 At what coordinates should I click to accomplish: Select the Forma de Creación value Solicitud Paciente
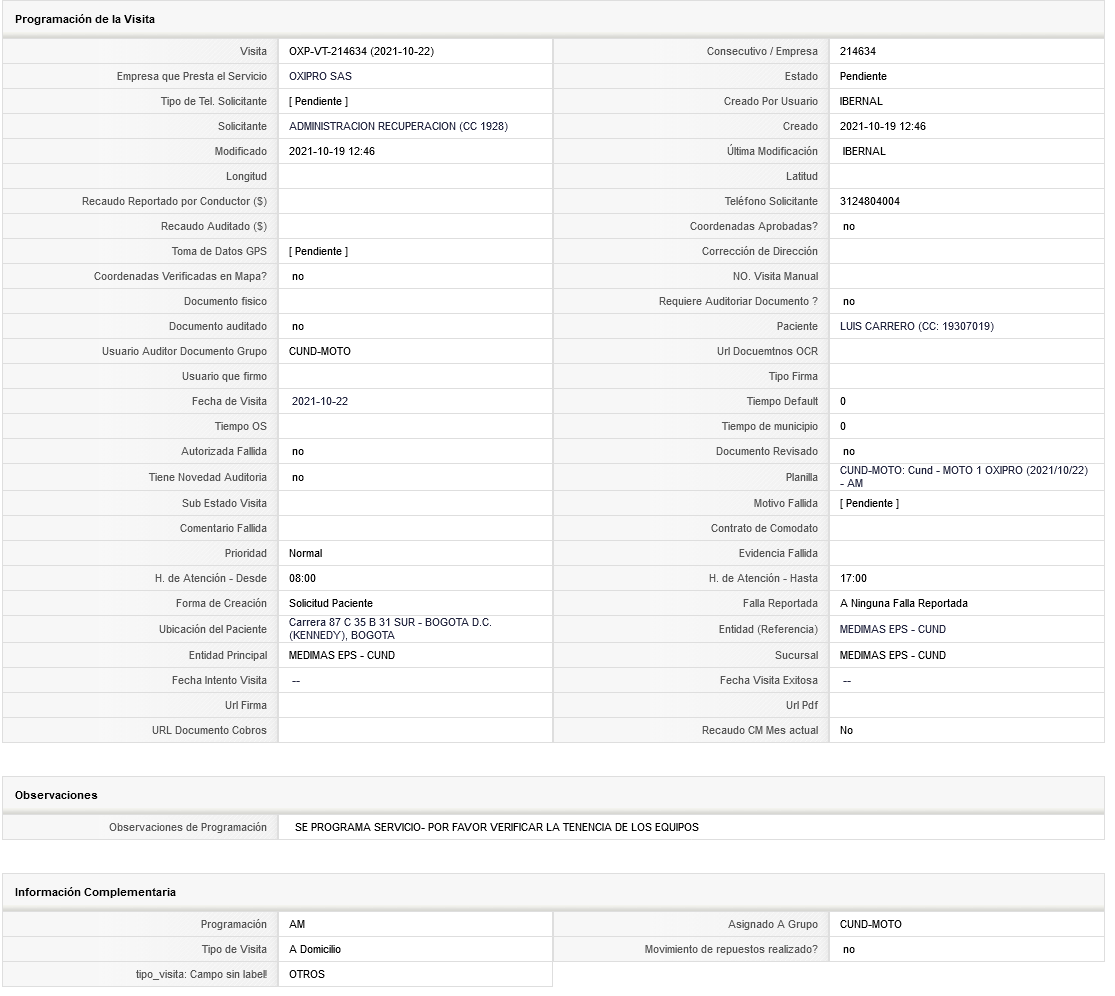coord(331,604)
